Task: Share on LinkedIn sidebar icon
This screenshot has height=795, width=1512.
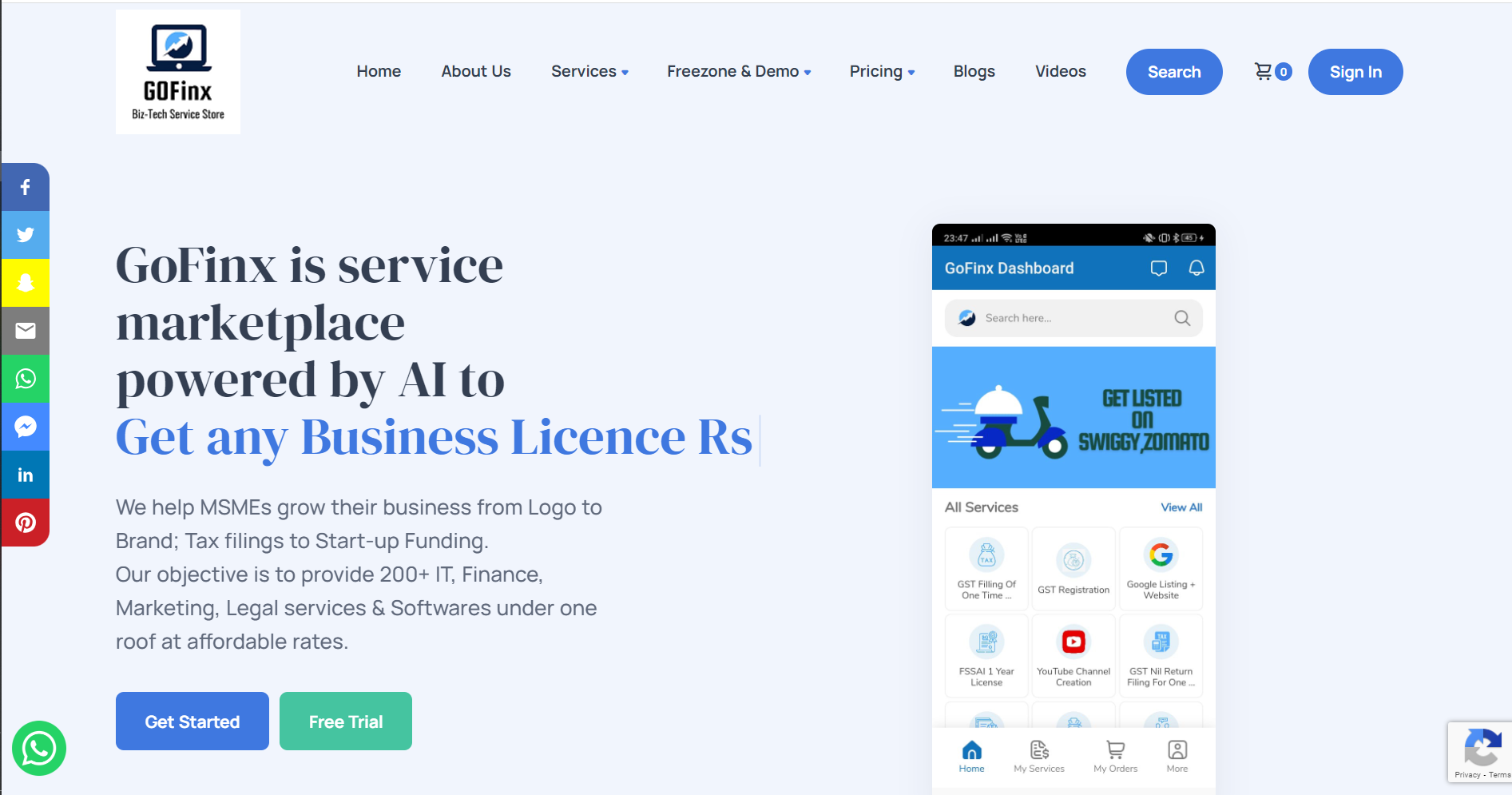Action: tap(26, 475)
